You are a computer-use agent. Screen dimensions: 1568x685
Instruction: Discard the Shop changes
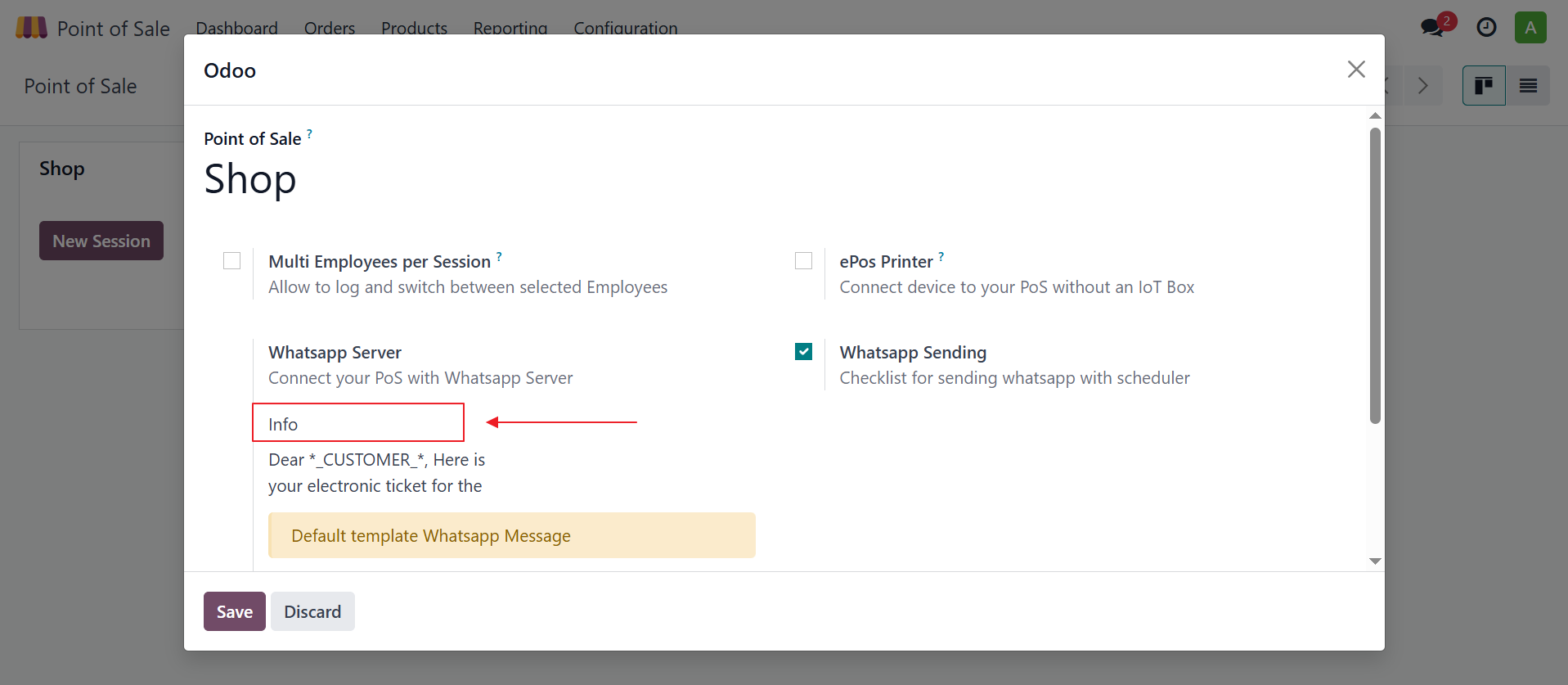coord(312,611)
